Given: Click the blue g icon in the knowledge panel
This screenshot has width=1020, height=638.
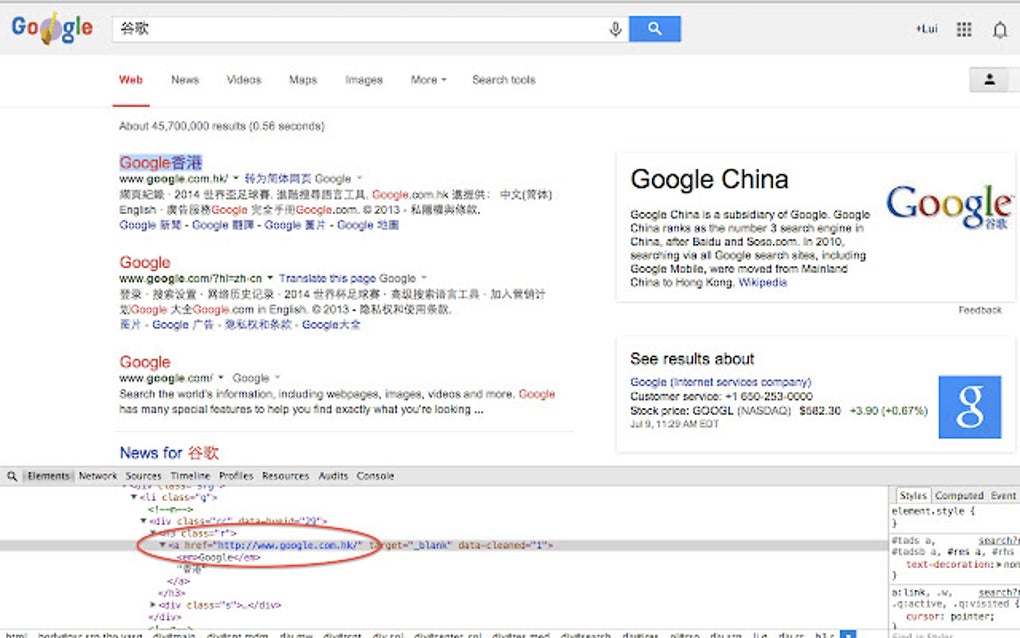Looking at the screenshot, I should 968,405.
